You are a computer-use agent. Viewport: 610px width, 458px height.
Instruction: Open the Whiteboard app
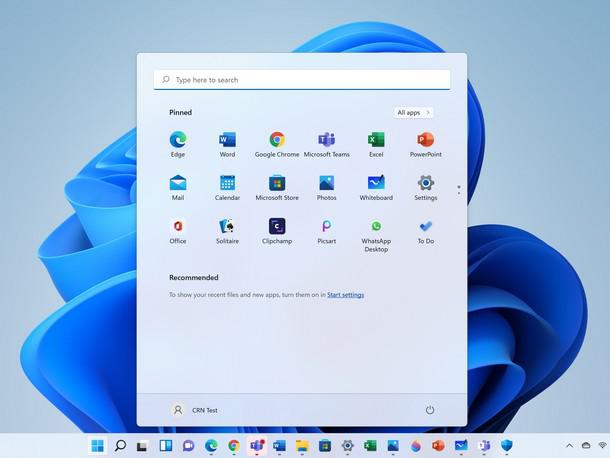376,183
